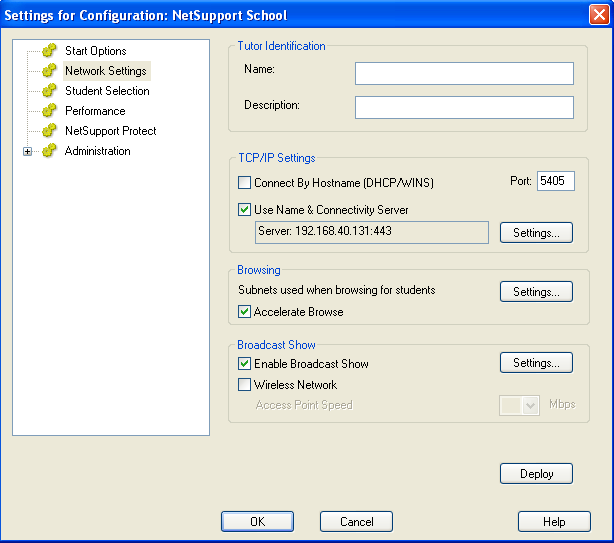
Task: Disable the Enable Broadcast Show checkbox
Action: [244, 364]
